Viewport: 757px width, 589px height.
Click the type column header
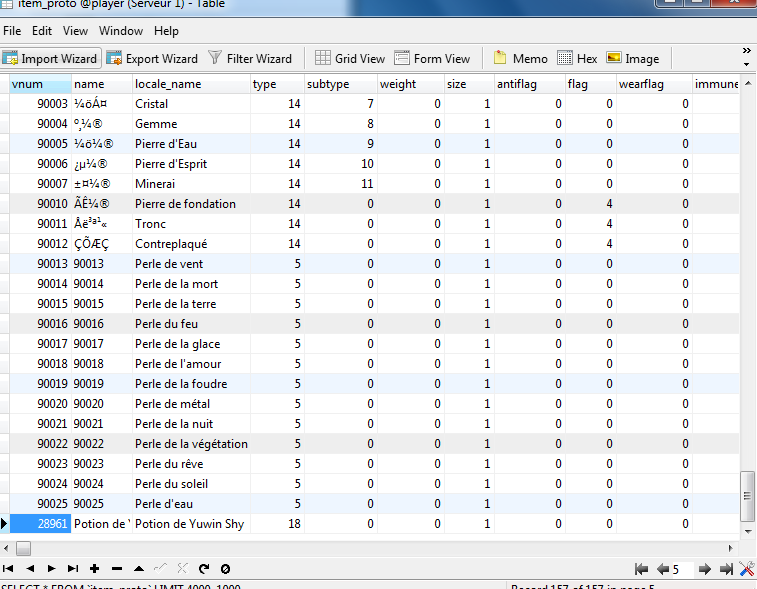pyautogui.click(x=277, y=84)
